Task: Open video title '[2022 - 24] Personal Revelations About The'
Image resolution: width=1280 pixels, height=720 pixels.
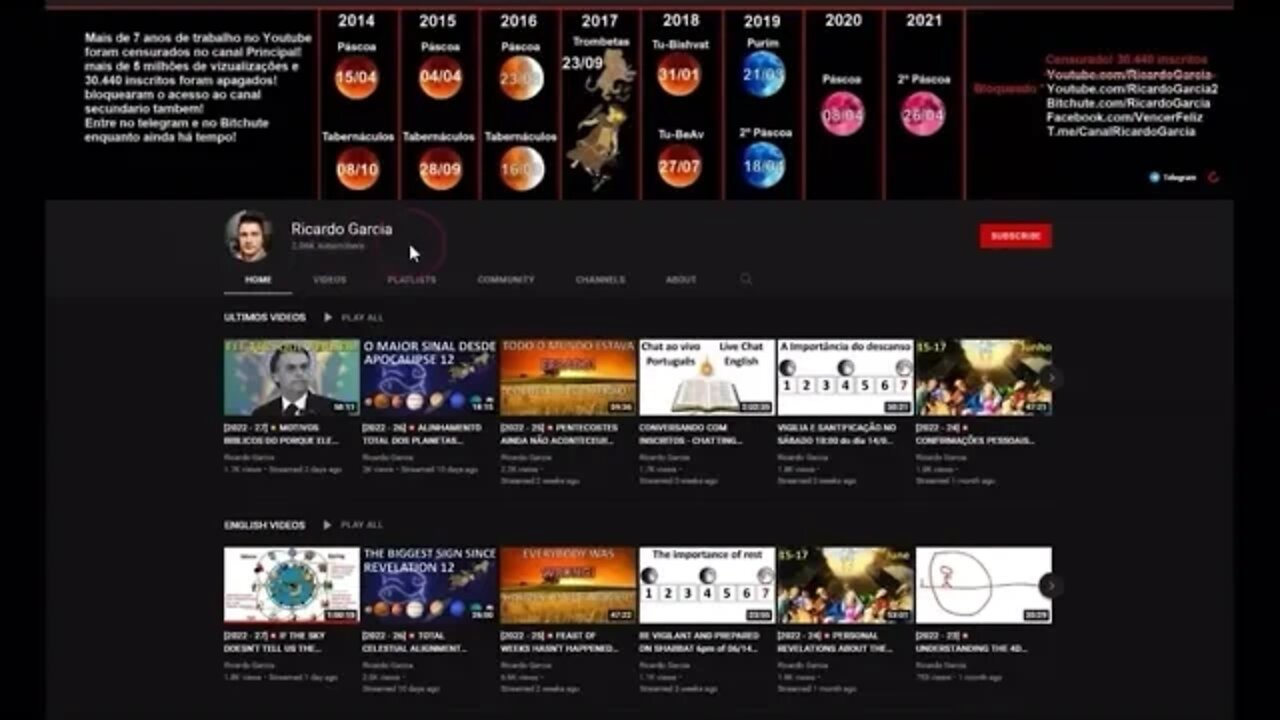Action: [835, 642]
